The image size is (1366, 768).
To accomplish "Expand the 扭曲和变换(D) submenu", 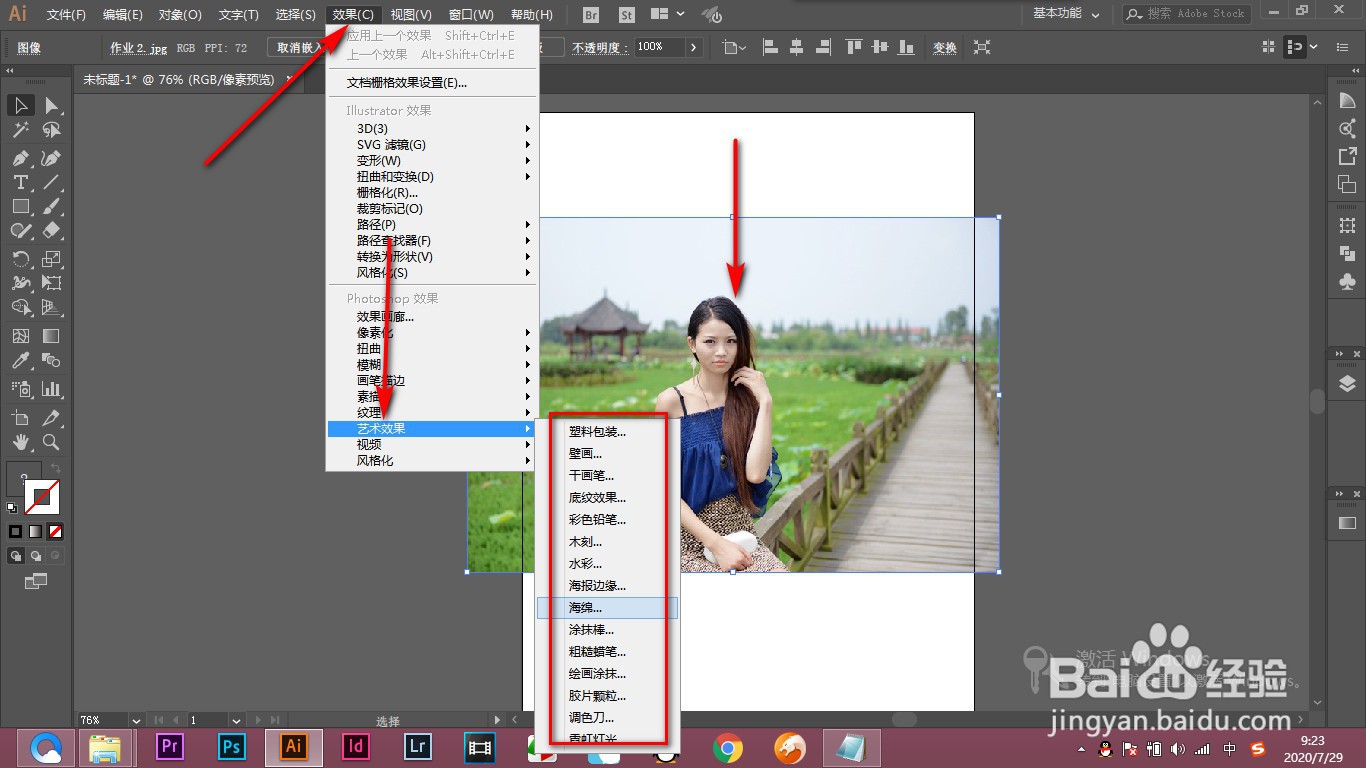I will pos(432,176).
